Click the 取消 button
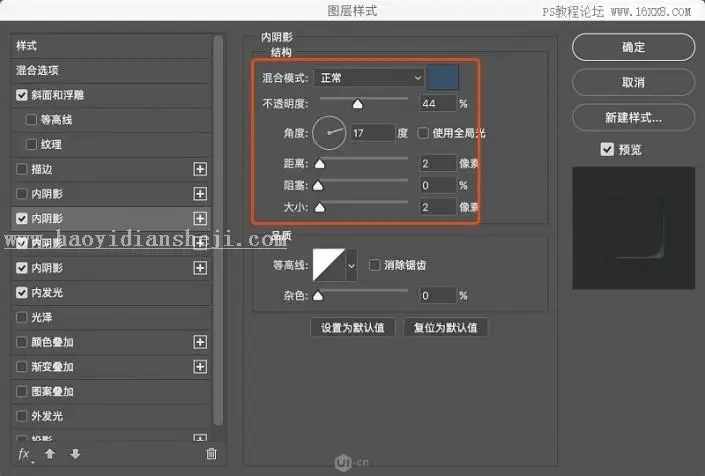 tap(634, 82)
